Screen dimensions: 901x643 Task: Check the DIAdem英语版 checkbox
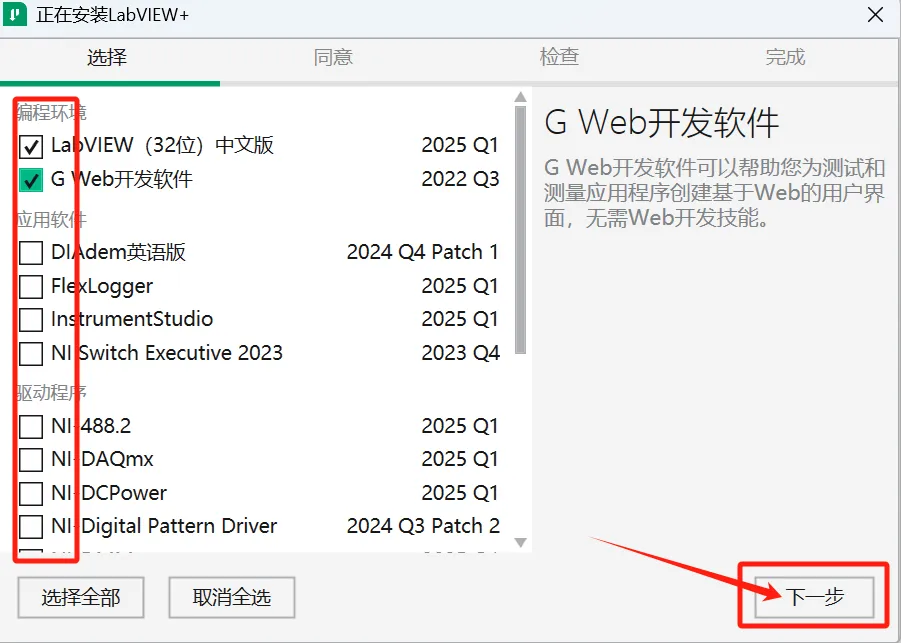click(31, 252)
